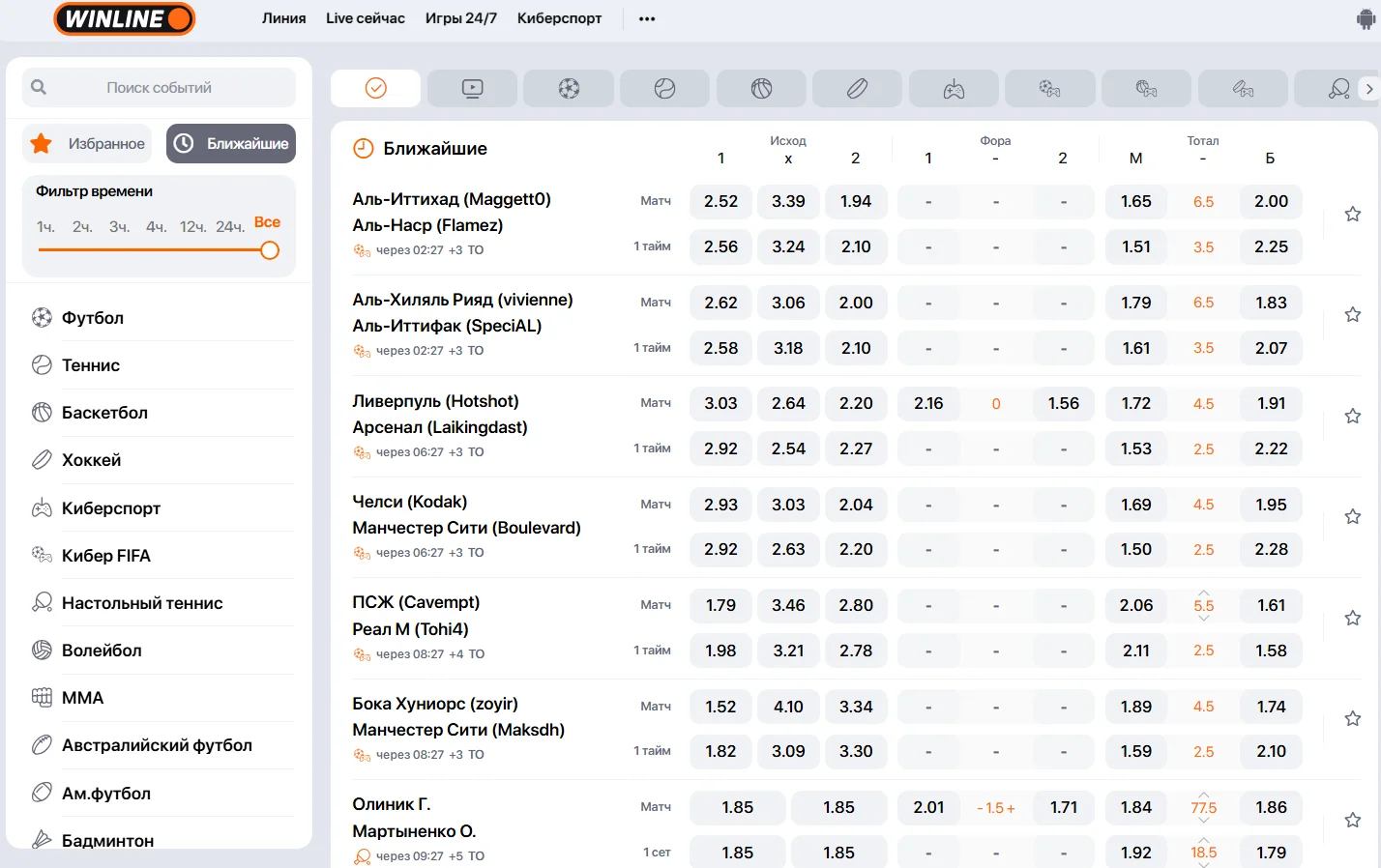The width and height of the screenshot is (1381, 868).
Task: Open the three-dots more menu in the header
Action: click(x=647, y=18)
